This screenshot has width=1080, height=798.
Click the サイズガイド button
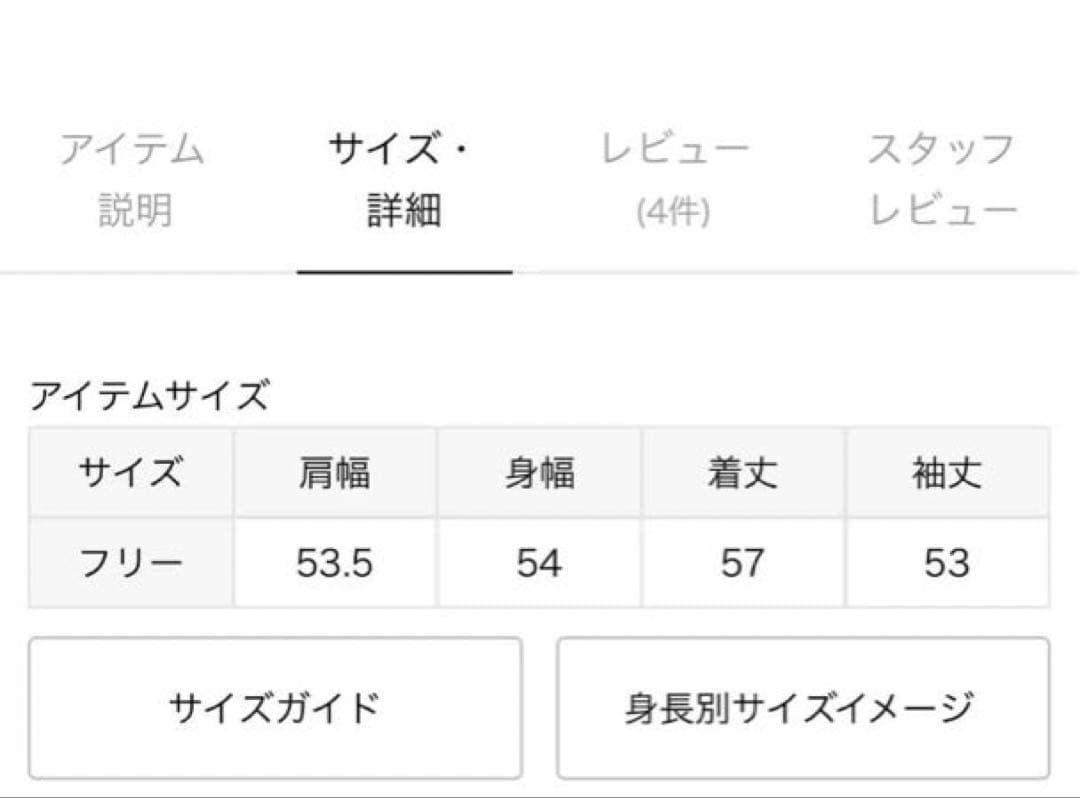(x=275, y=708)
